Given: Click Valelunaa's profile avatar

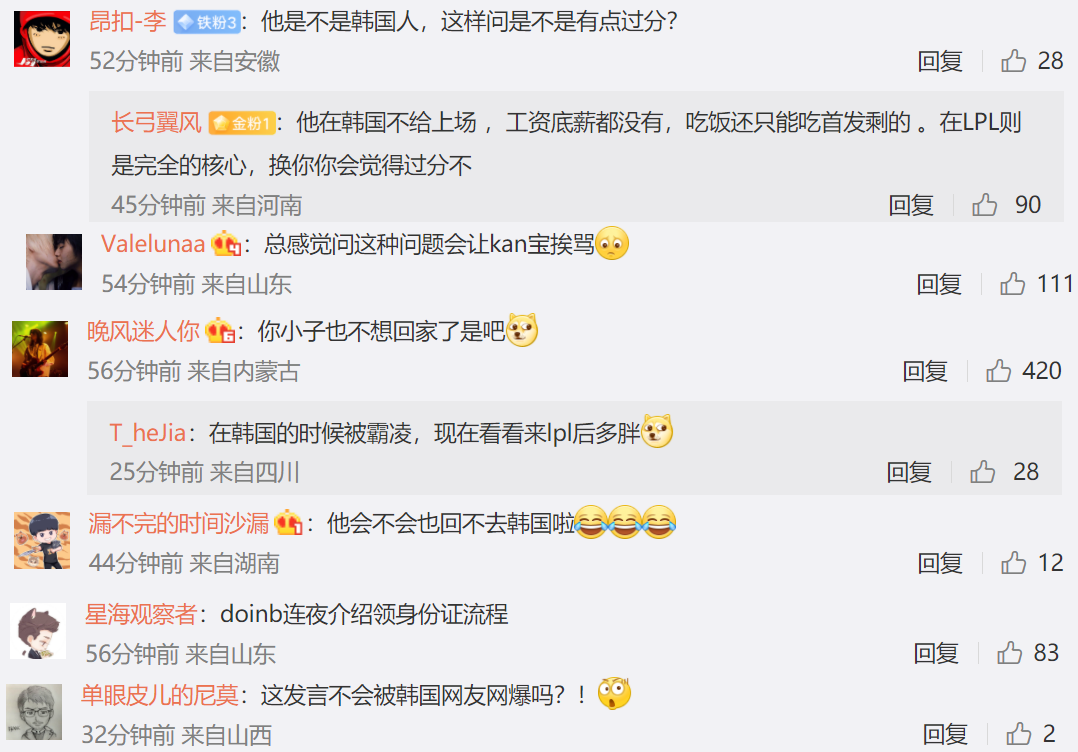Looking at the screenshot, I should tap(54, 262).
